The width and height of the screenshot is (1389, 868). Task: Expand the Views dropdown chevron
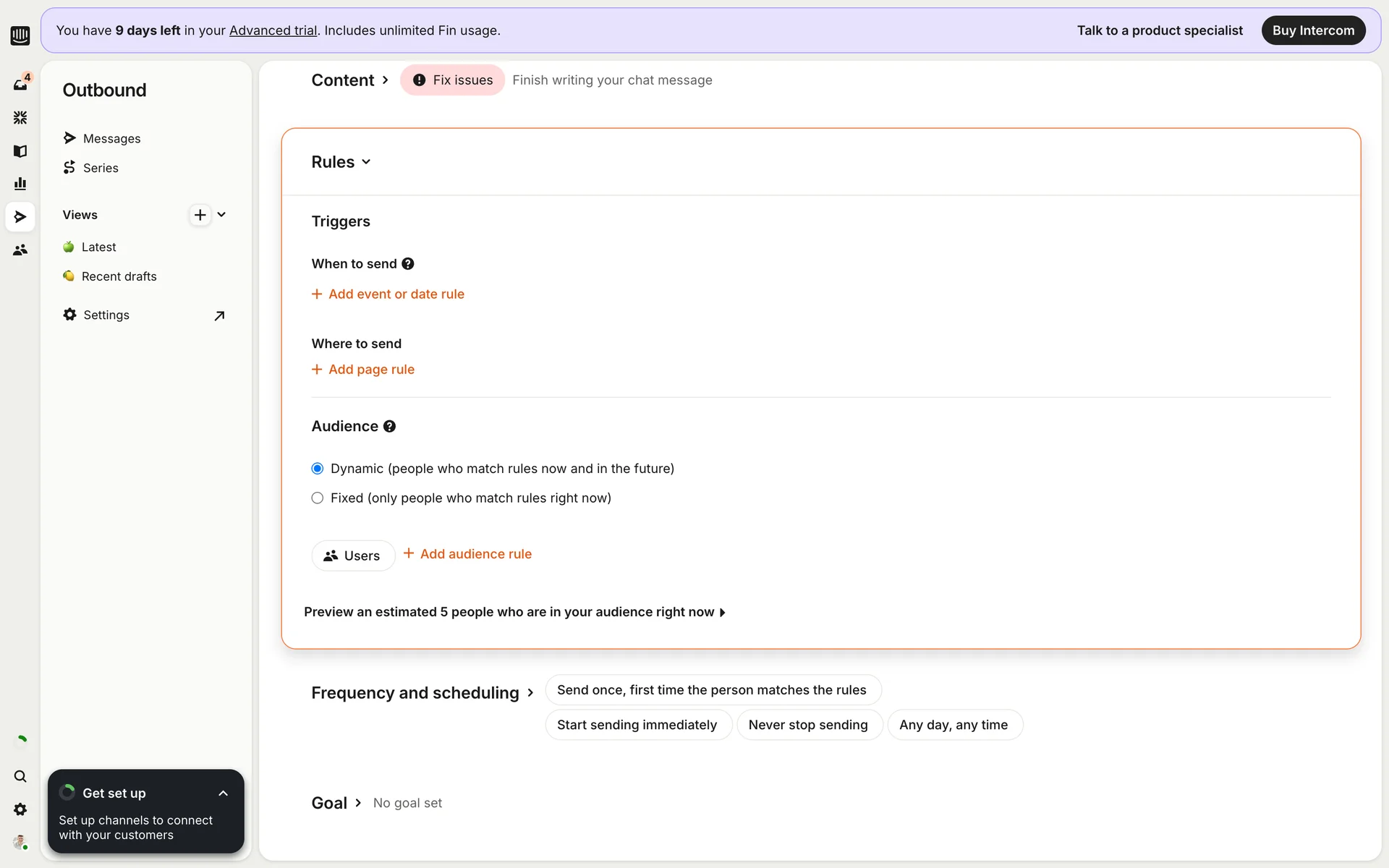click(x=221, y=215)
